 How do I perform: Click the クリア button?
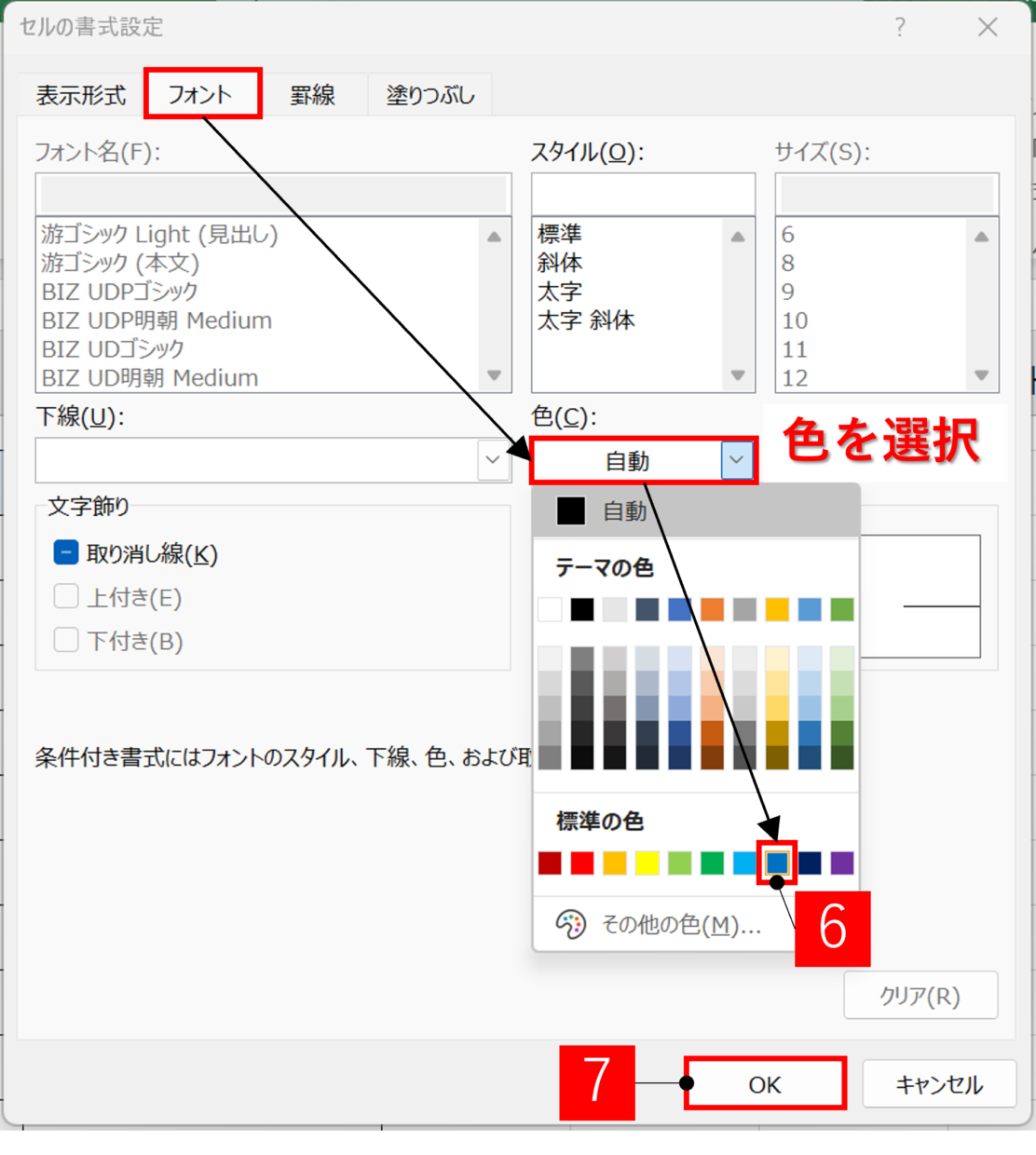coord(920,996)
